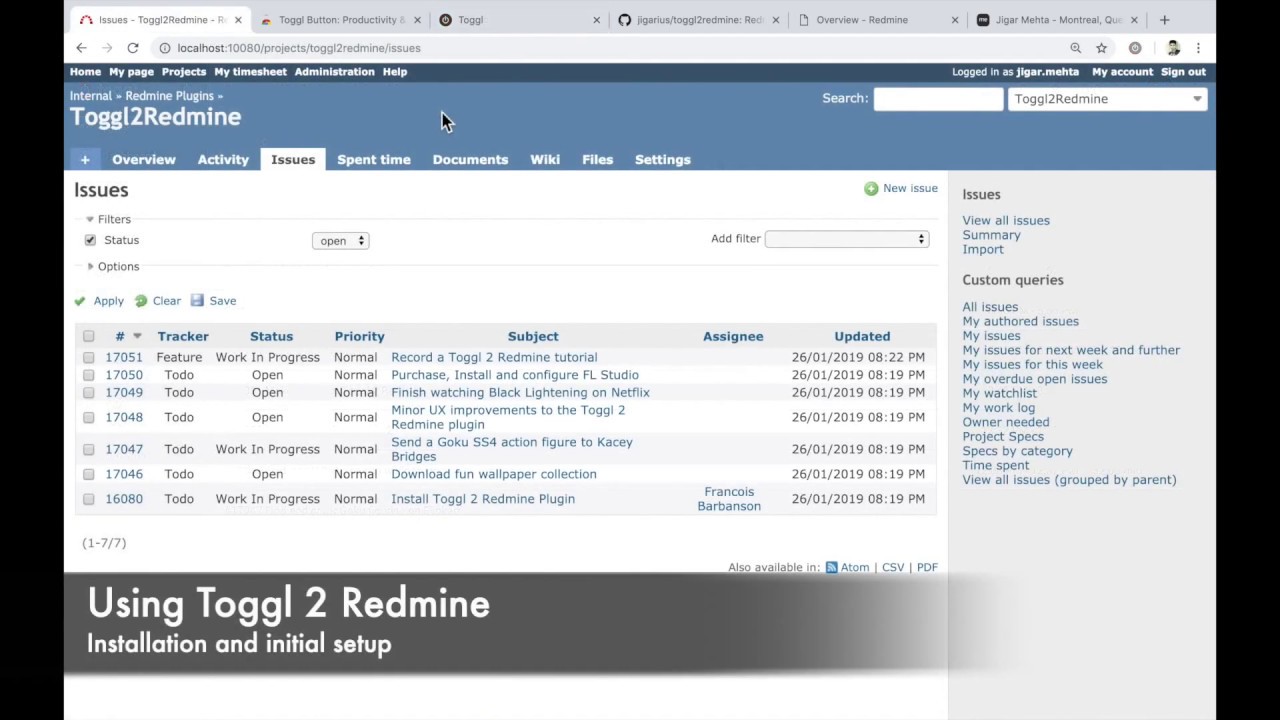
Task: Open the Toggl2Redmine project jump dropdown
Action: click(x=1107, y=99)
